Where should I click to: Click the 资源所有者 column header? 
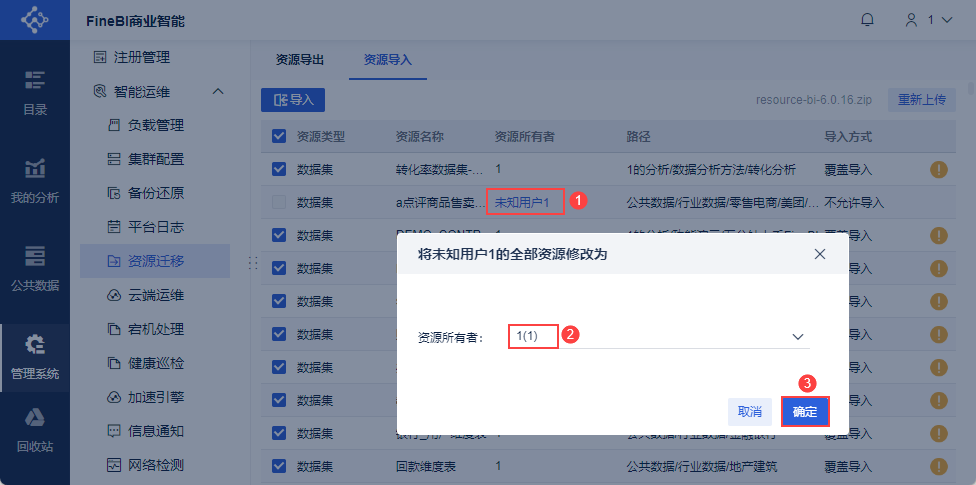coord(524,136)
